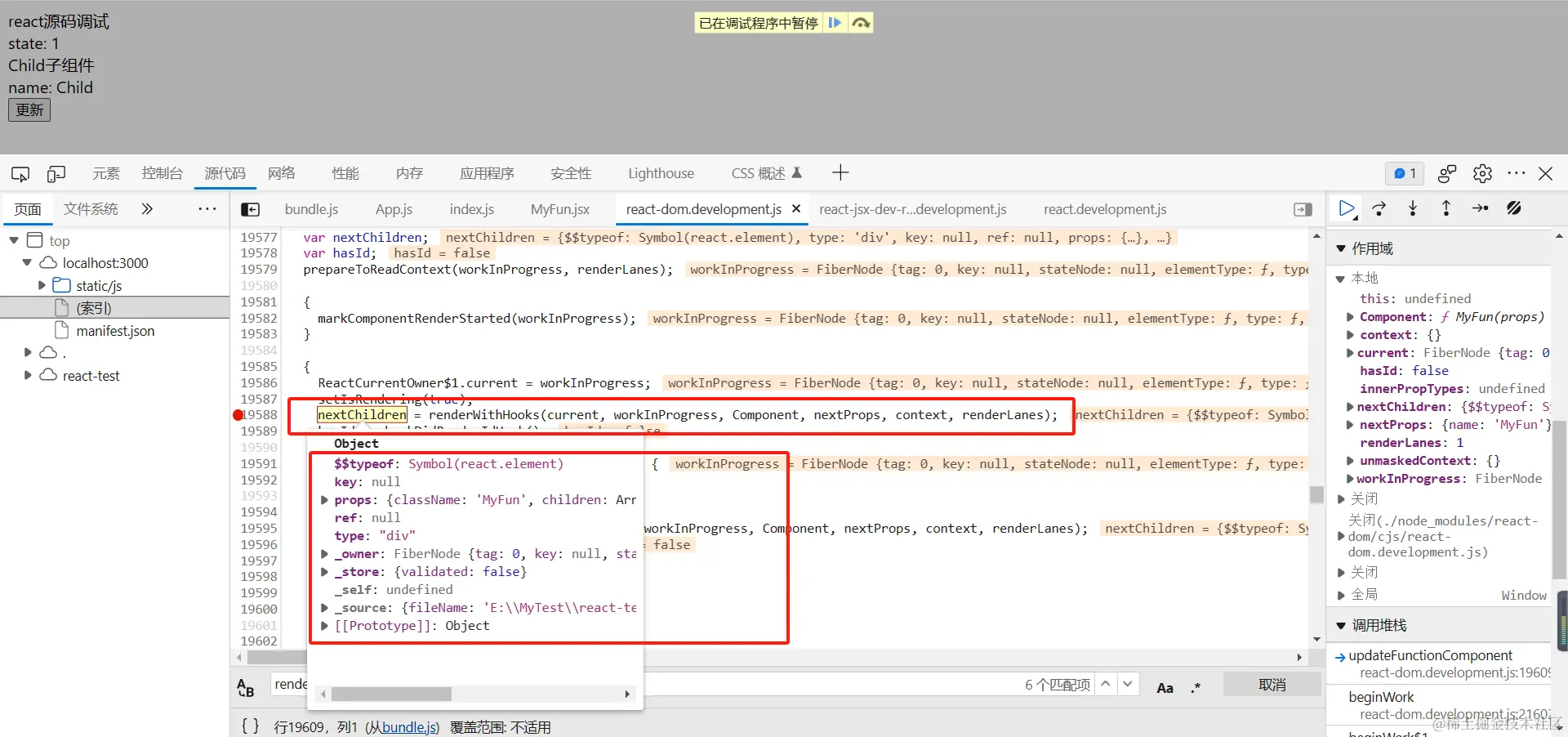The height and width of the screenshot is (737, 1568).
Task: Open the customize DevTools menu
Action: [x=1517, y=173]
